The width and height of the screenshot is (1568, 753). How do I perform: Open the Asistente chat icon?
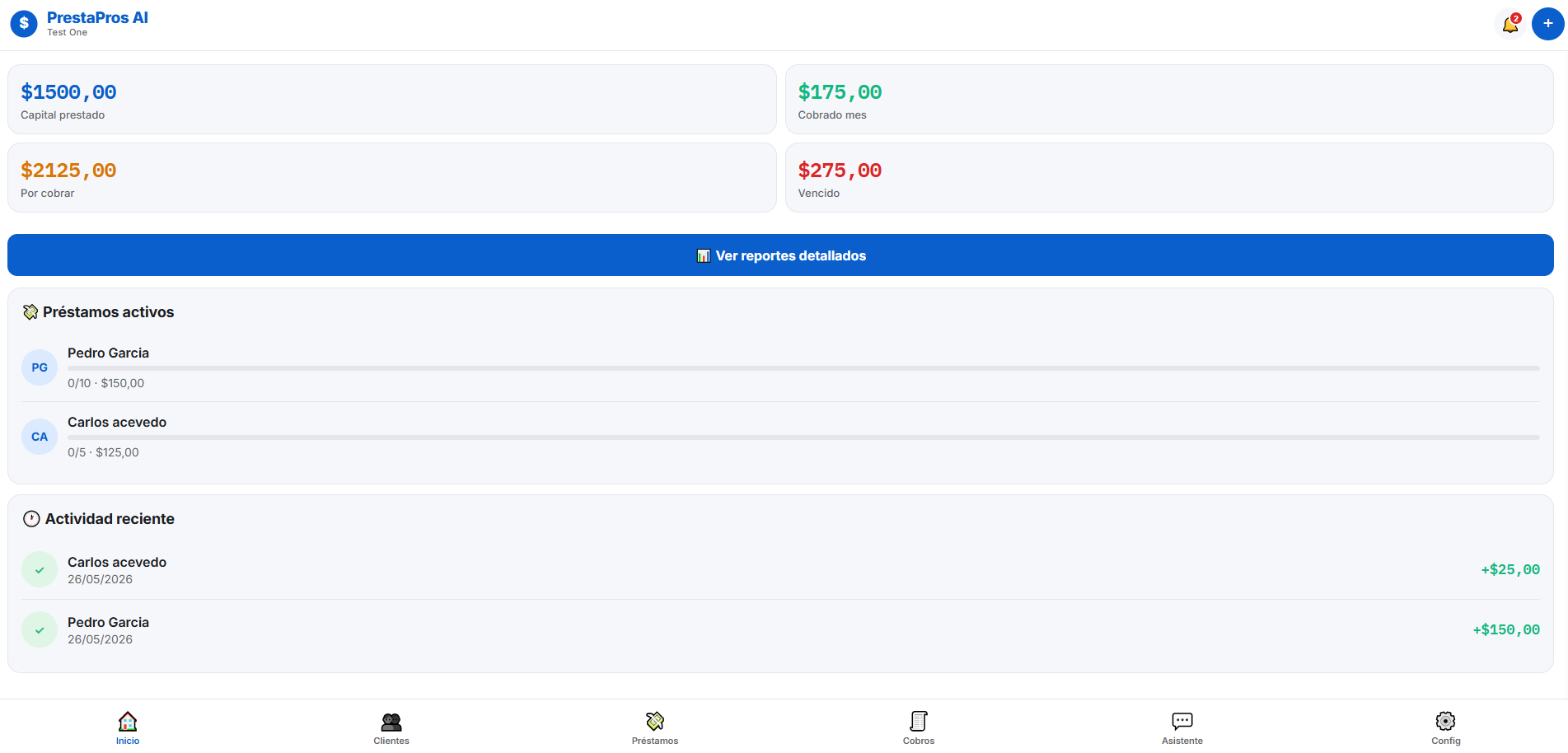coord(1182,722)
